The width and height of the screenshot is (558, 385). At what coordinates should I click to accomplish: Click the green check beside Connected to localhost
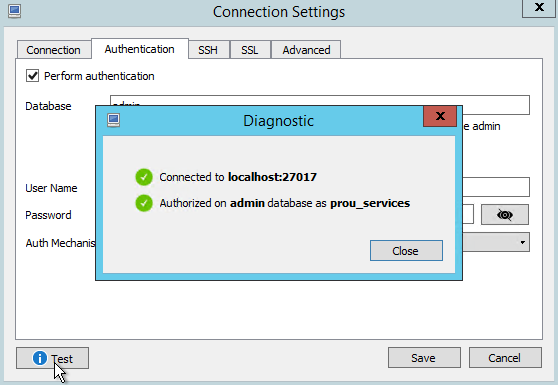click(x=144, y=177)
